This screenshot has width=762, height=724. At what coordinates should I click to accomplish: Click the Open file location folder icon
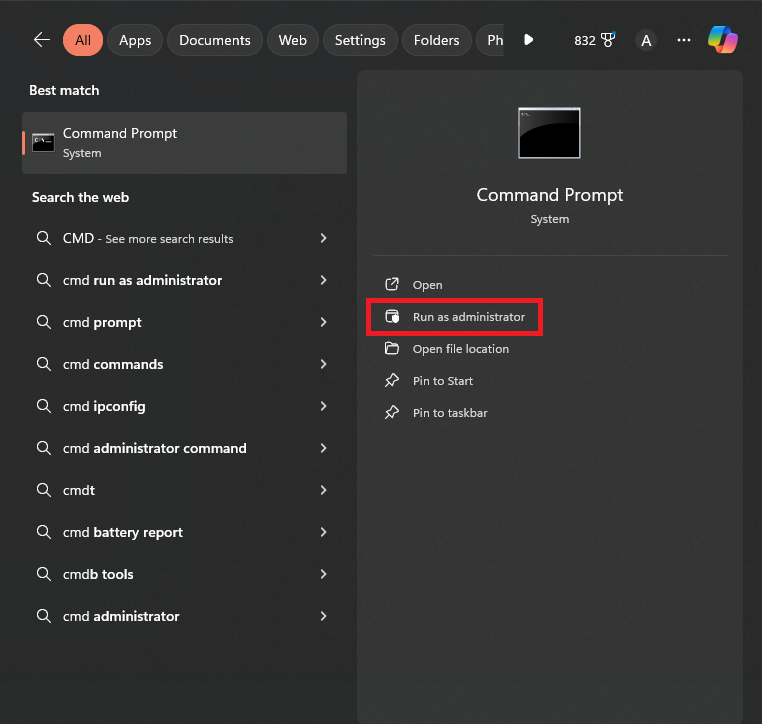pos(392,349)
